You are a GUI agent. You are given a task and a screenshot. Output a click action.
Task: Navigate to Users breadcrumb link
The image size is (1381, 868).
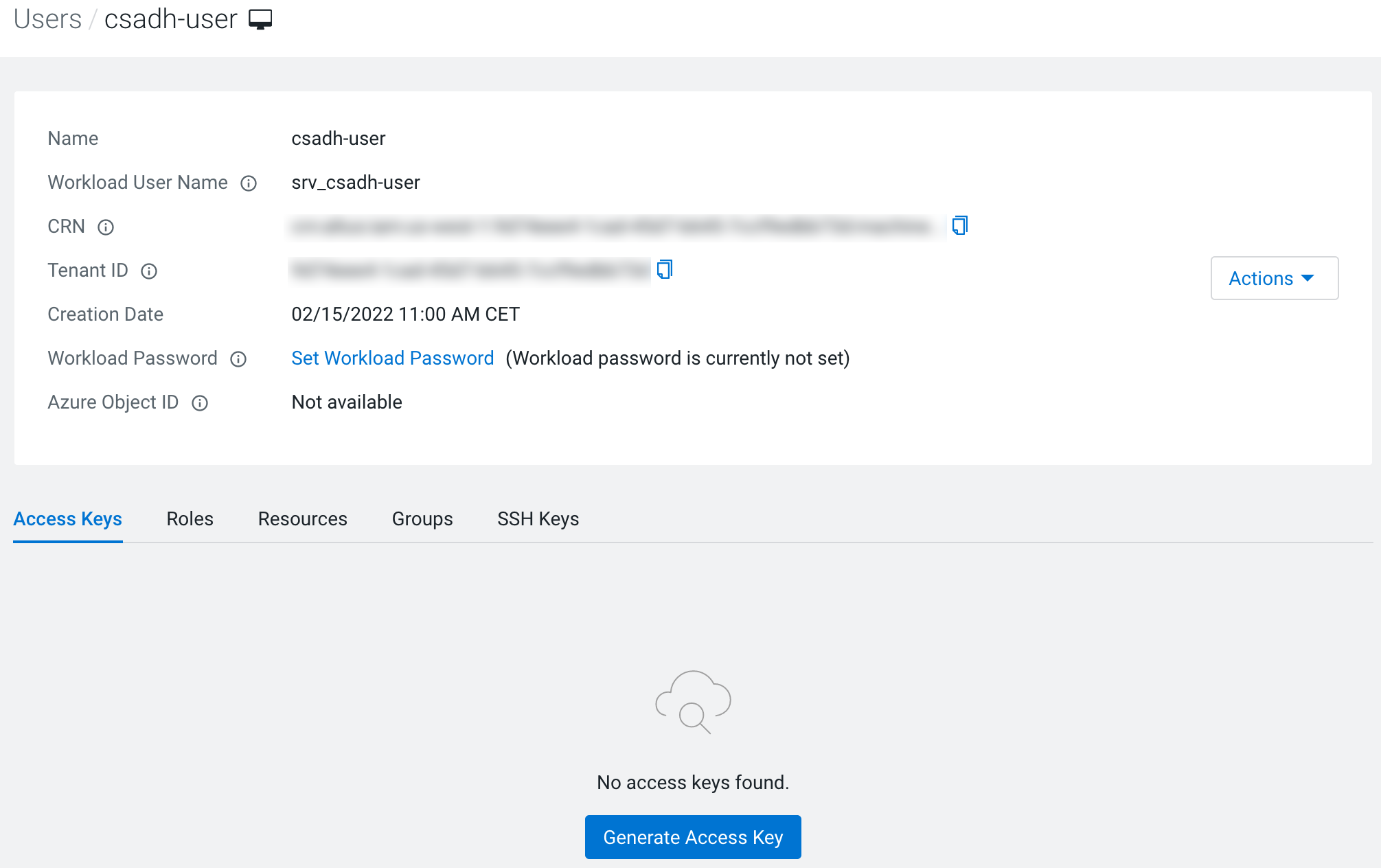tap(47, 19)
